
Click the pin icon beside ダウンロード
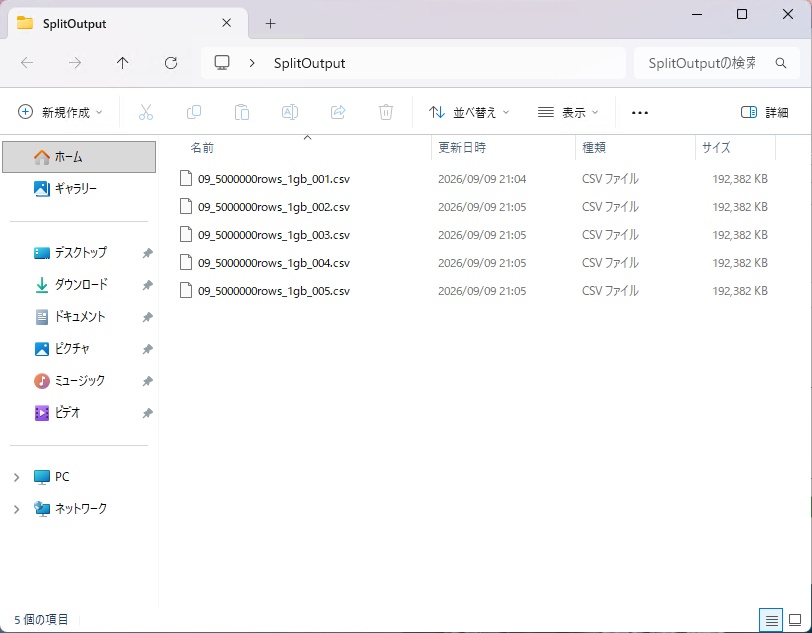pyautogui.click(x=148, y=285)
